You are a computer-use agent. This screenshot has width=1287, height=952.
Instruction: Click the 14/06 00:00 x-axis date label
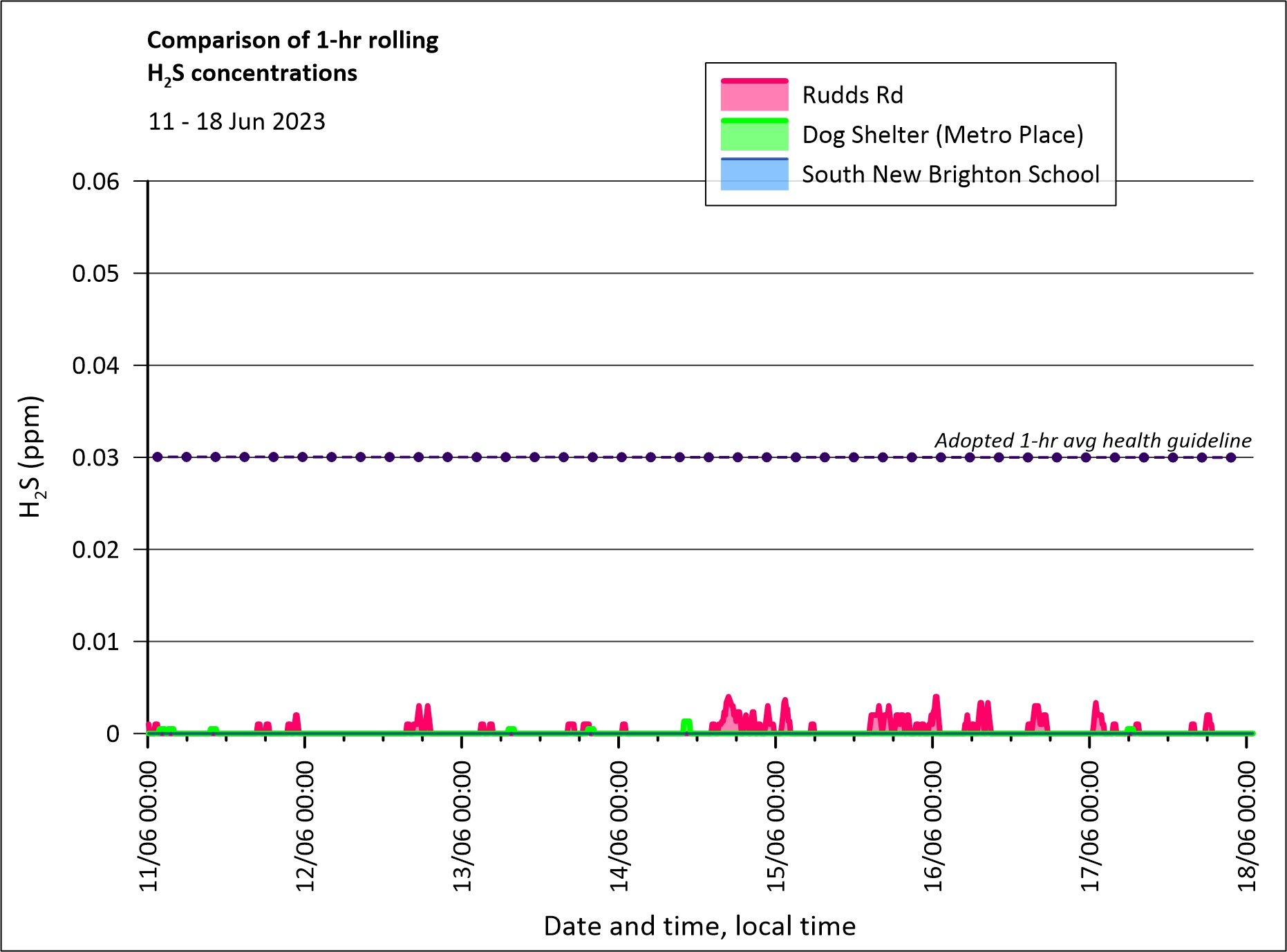coord(619,826)
